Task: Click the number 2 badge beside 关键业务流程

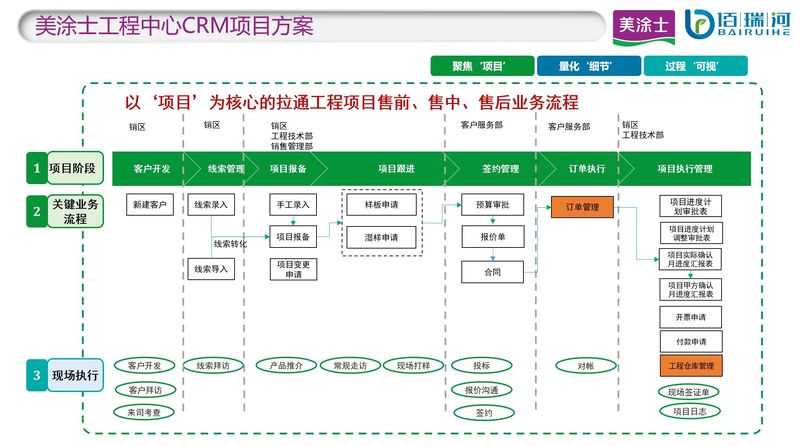Action: (36, 211)
